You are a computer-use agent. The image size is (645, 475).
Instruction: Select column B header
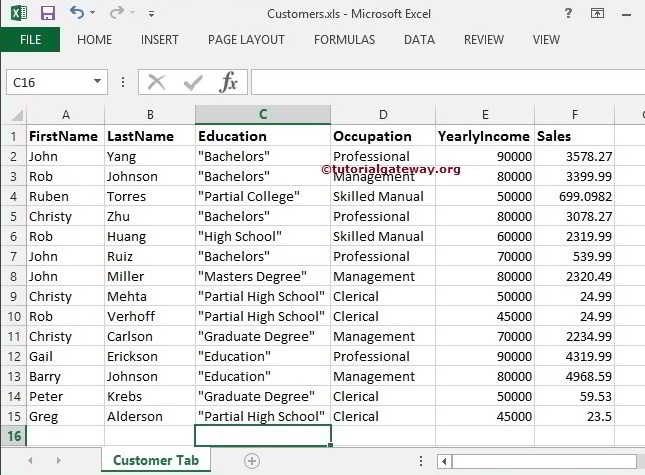coord(150,114)
